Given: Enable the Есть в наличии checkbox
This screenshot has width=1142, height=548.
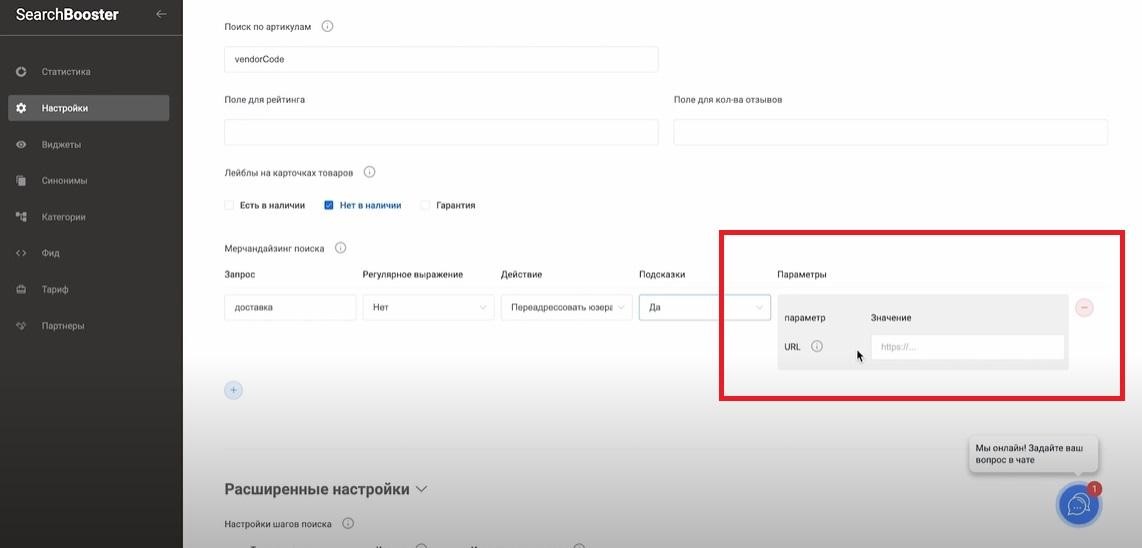Looking at the screenshot, I should (x=229, y=205).
